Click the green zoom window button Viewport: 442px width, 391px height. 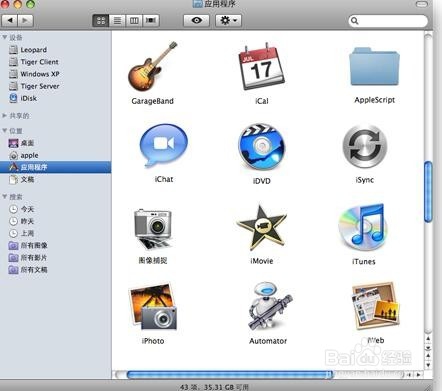pyautogui.click(x=30, y=4)
